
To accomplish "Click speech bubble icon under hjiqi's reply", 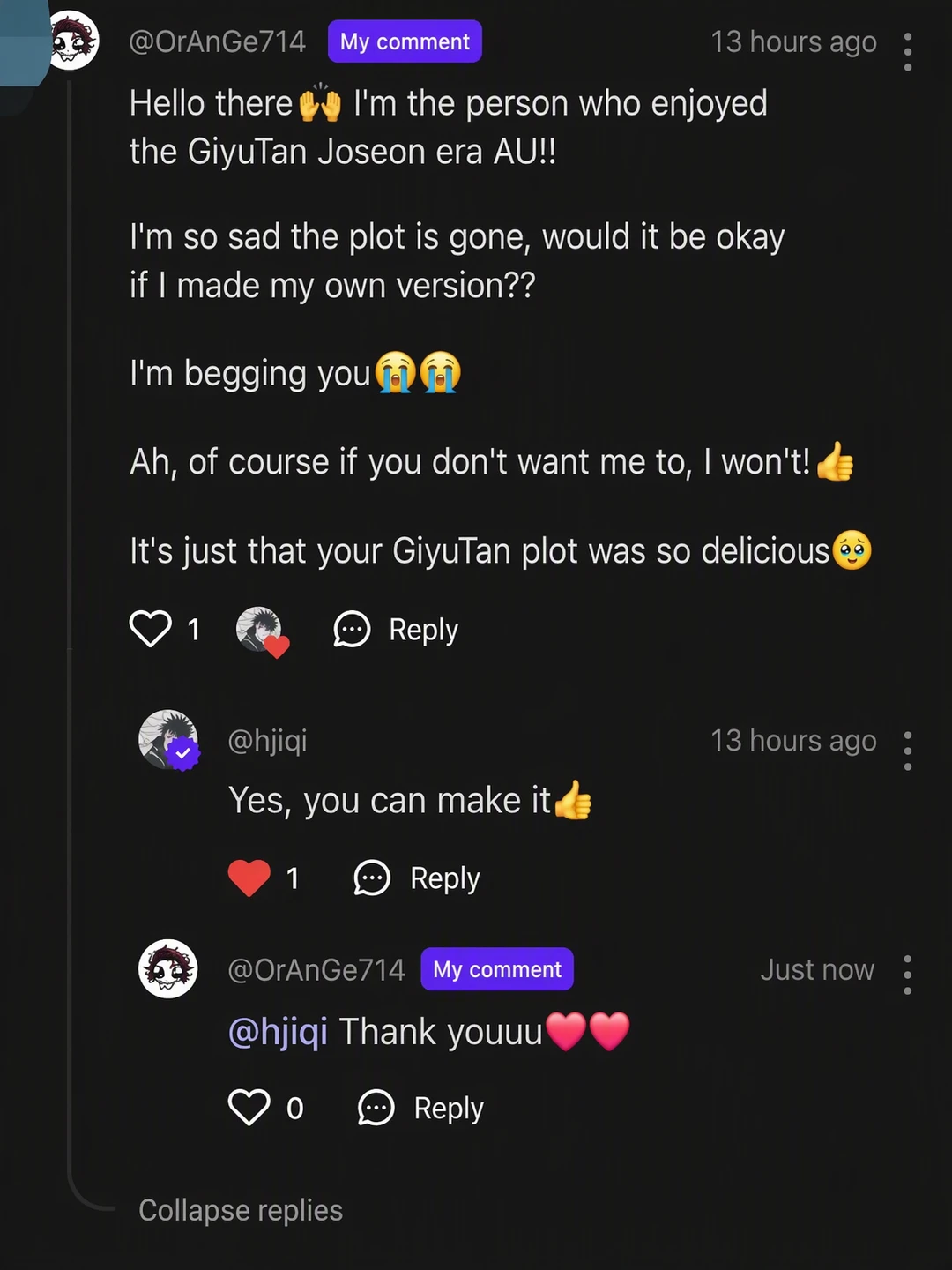I will (372, 878).
